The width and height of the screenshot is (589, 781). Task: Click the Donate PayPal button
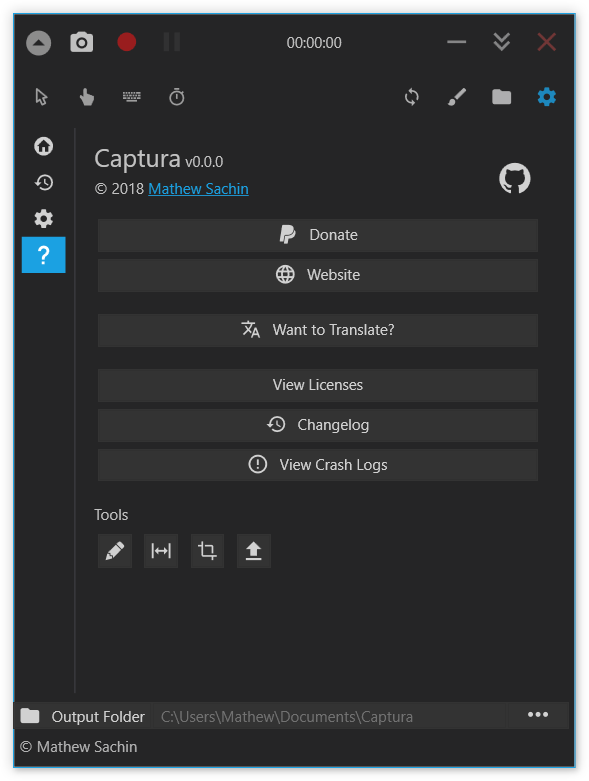click(318, 235)
